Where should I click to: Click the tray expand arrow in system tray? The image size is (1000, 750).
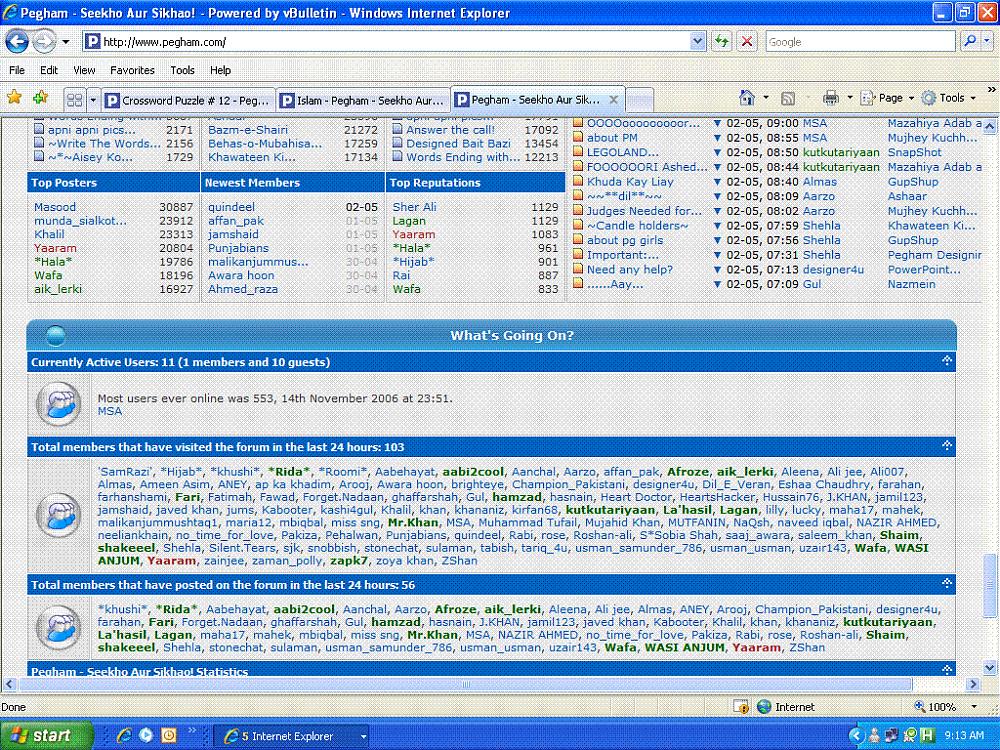click(856, 735)
